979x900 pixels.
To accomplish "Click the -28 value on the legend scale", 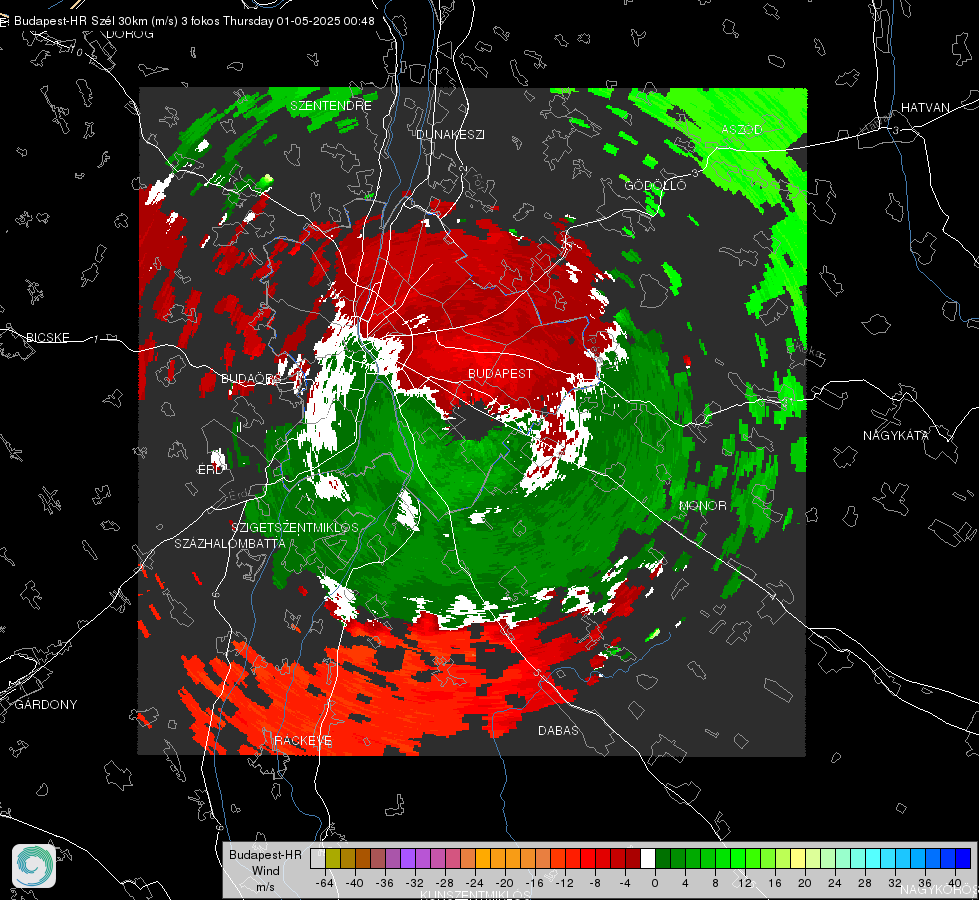I will coord(445,883).
